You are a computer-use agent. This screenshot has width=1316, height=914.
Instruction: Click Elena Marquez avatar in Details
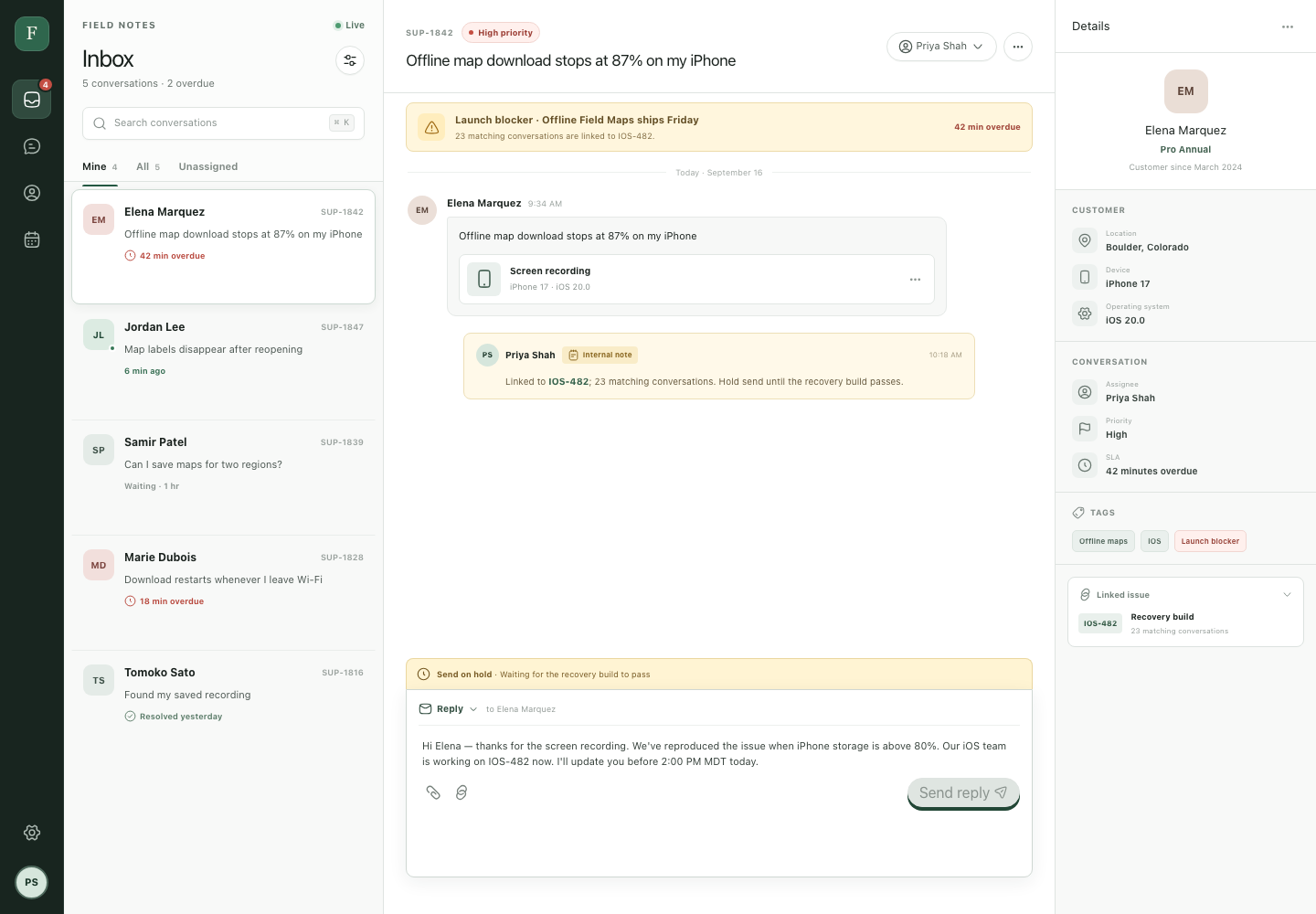pyautogui.click(x=1185, y=91)
